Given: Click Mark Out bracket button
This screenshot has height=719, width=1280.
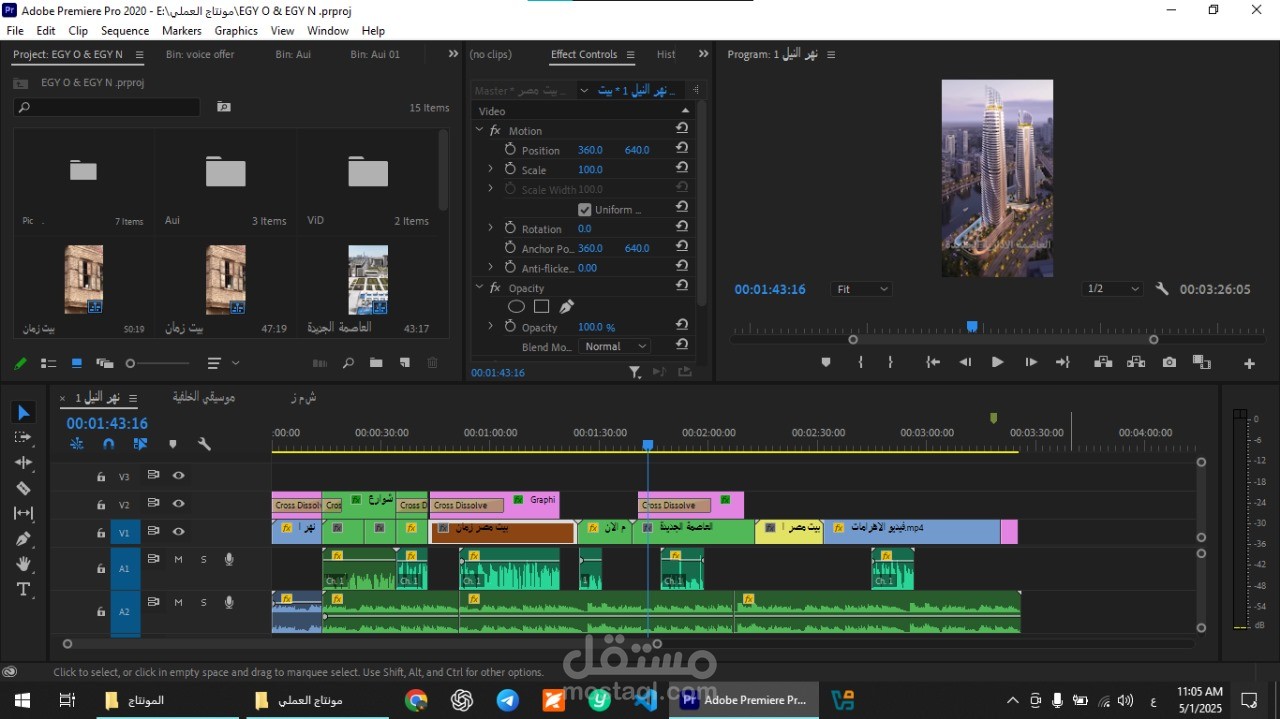Looking at the screenshot, I should [890, 362].
